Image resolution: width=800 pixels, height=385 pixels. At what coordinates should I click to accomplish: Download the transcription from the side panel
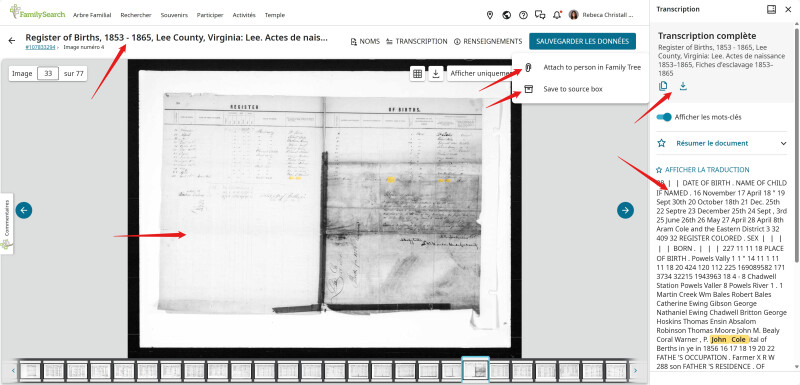pyautogui.click(x=683, y=86)
